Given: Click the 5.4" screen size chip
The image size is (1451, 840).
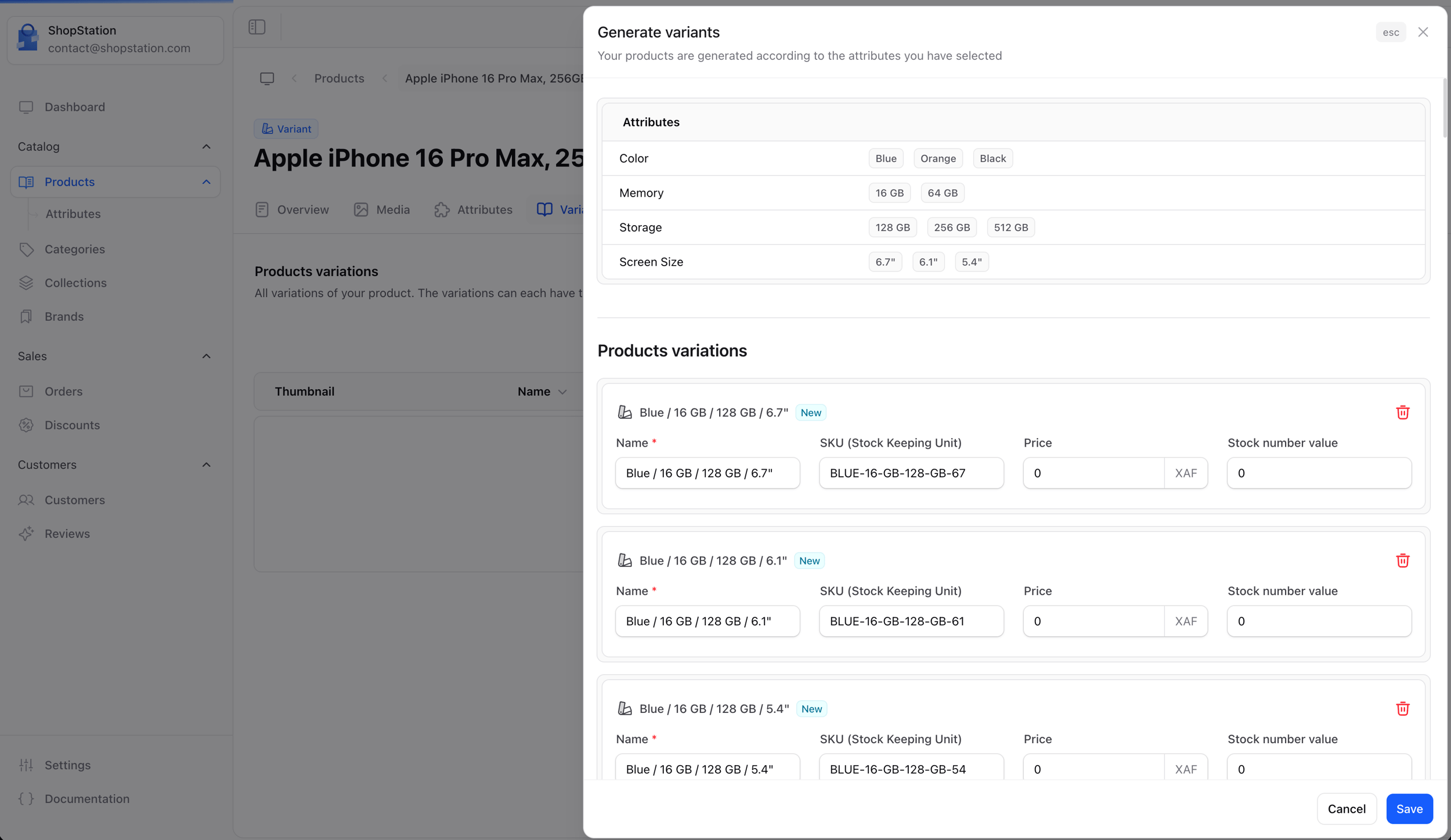Looking at the screenshot, I should [x=972, y=262].
